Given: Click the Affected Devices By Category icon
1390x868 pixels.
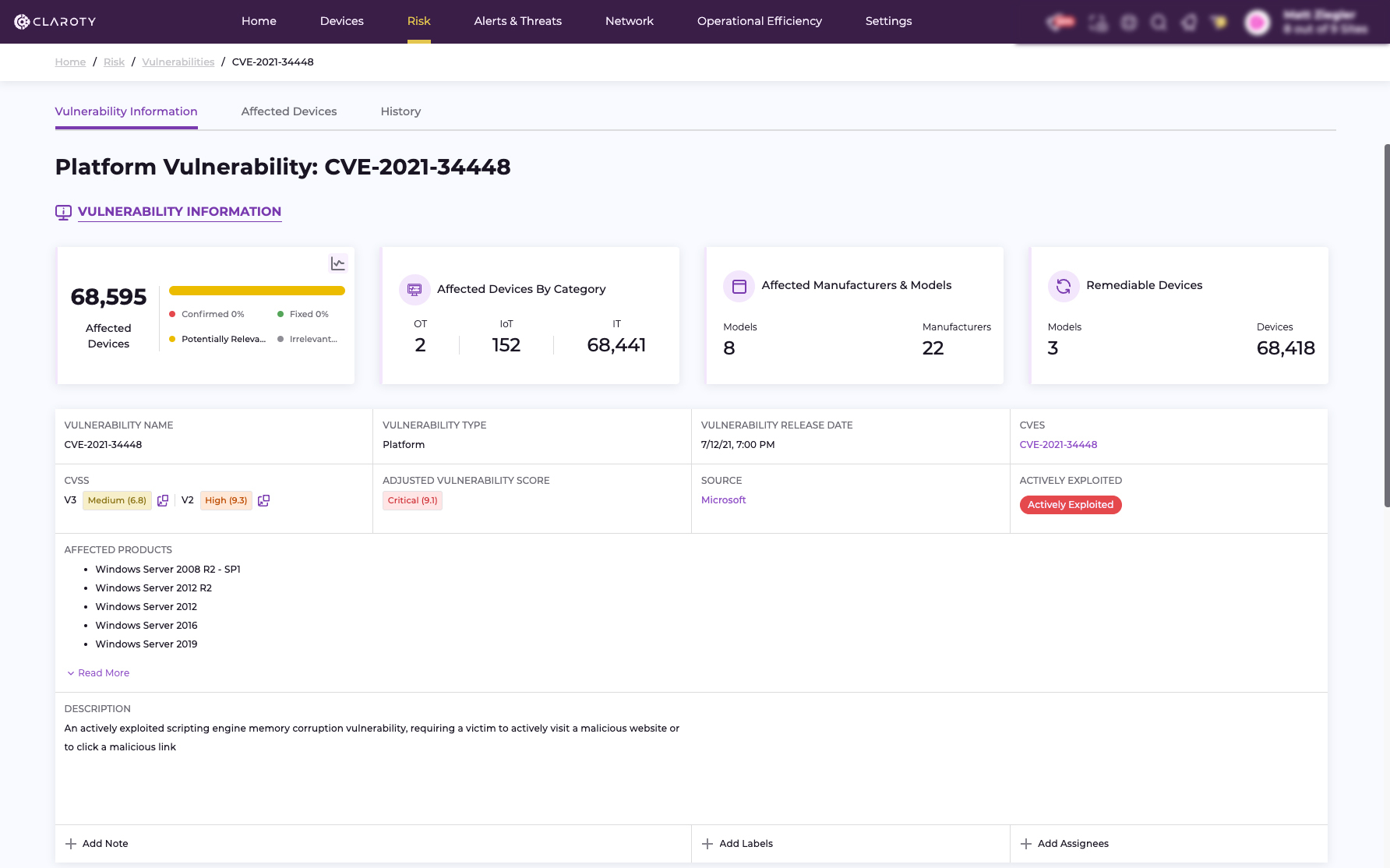Looking at the screenshot, I should tap(415, 289).
